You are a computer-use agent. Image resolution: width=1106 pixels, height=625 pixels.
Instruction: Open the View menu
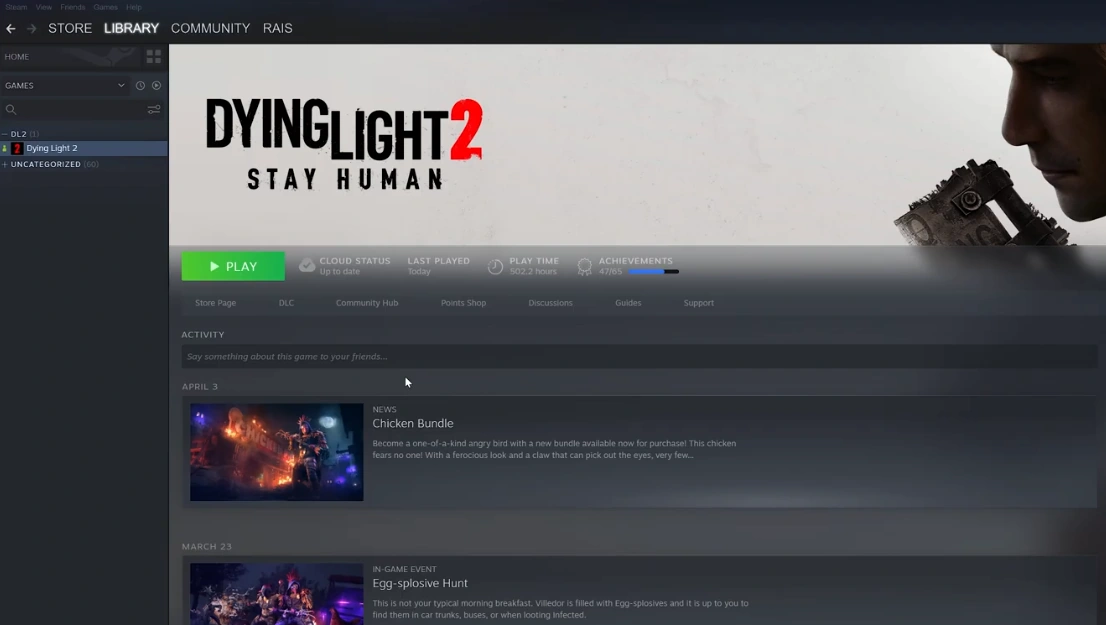pyautogui.click(x=44, y=7)
